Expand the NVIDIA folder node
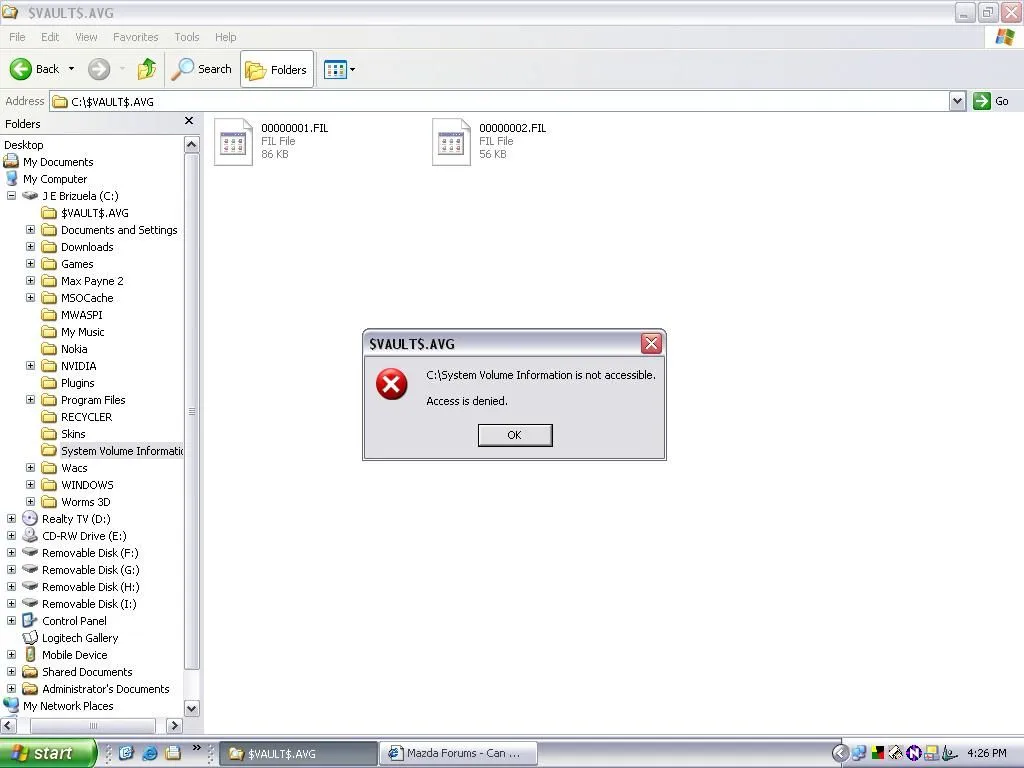This screenshot has width=1024, height=768. [x=30, y=366]
